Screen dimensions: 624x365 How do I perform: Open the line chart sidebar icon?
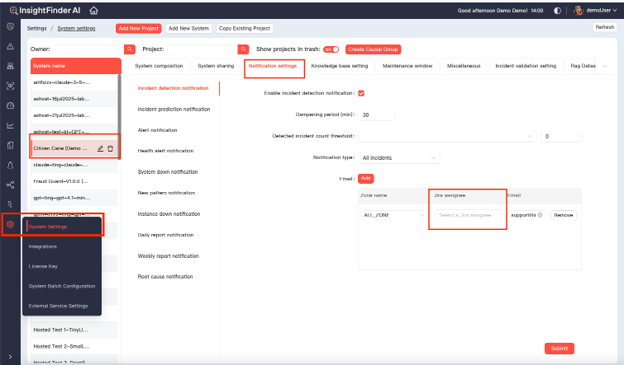[x=10, y=126]
